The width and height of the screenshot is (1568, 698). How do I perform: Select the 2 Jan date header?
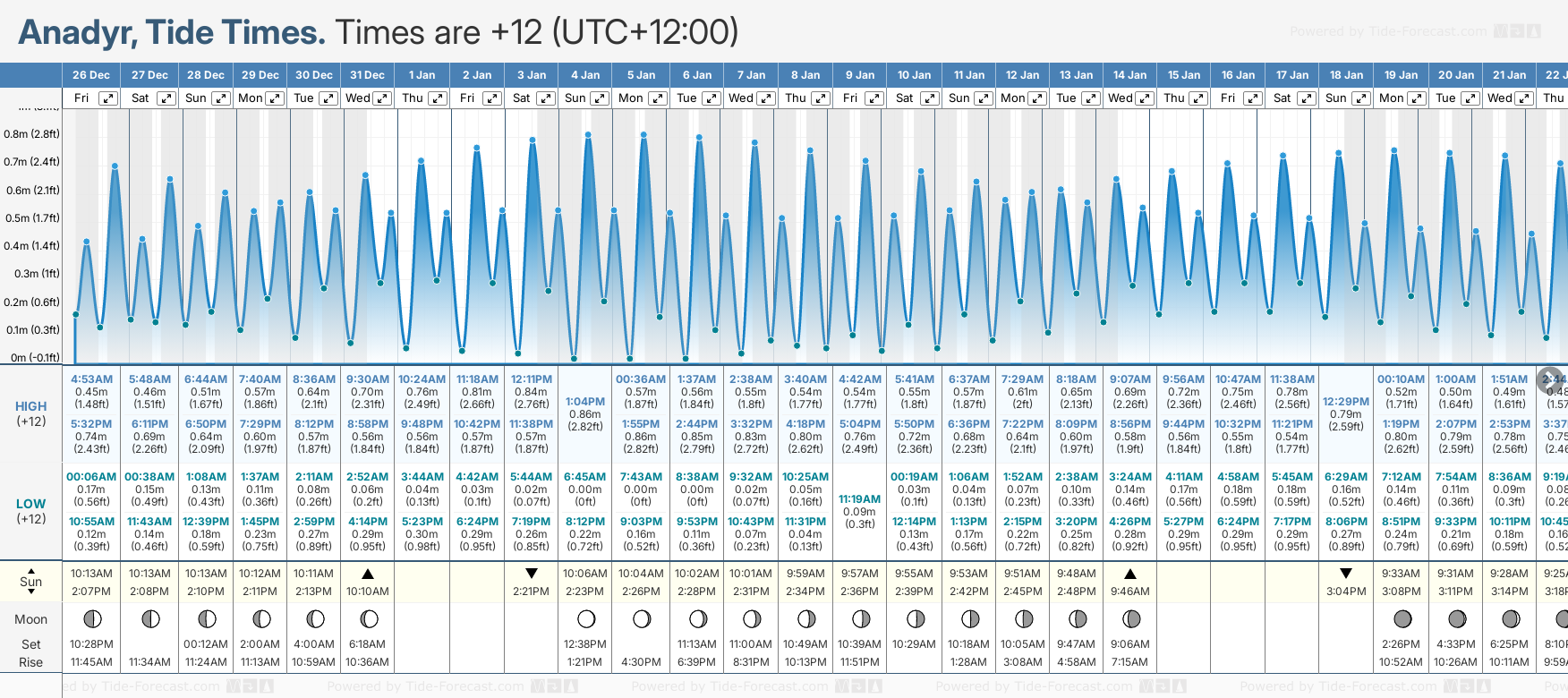coord(477,75)
